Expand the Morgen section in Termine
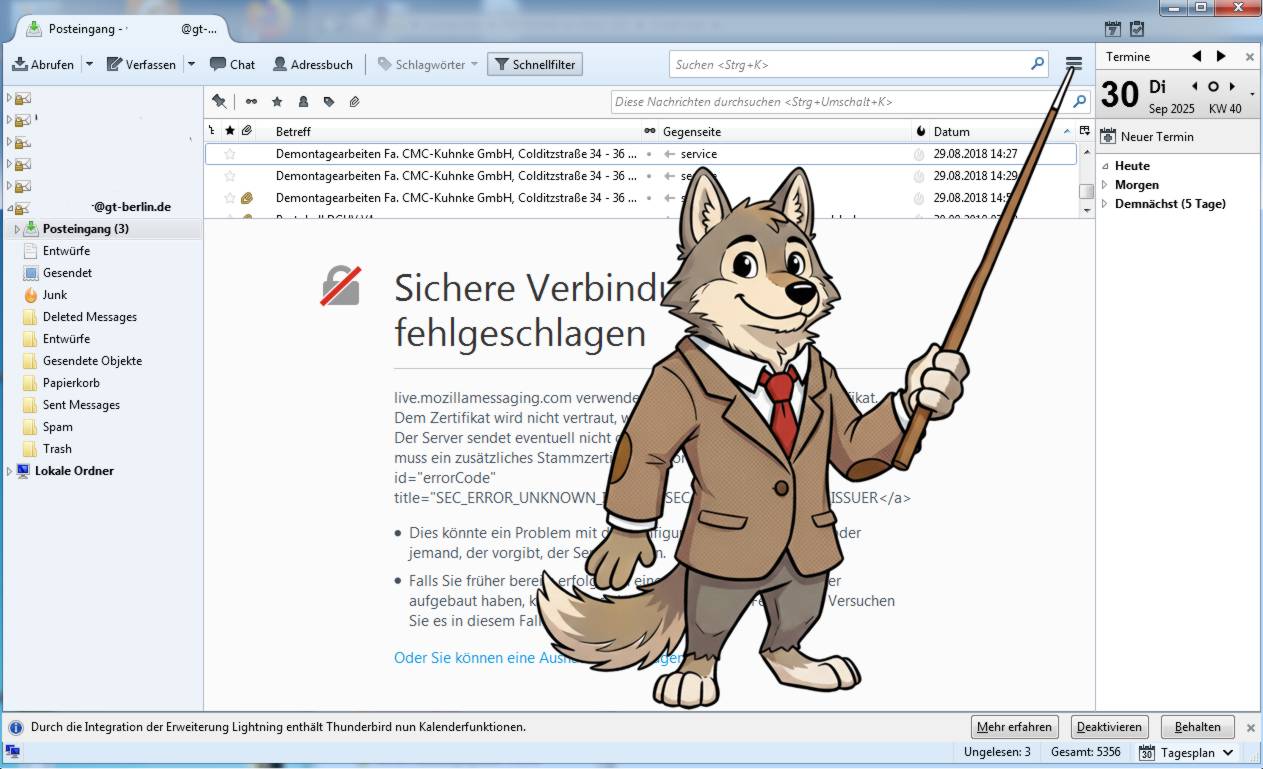Viewport: 1263px width, 769px height. (x=1105, y=185)
